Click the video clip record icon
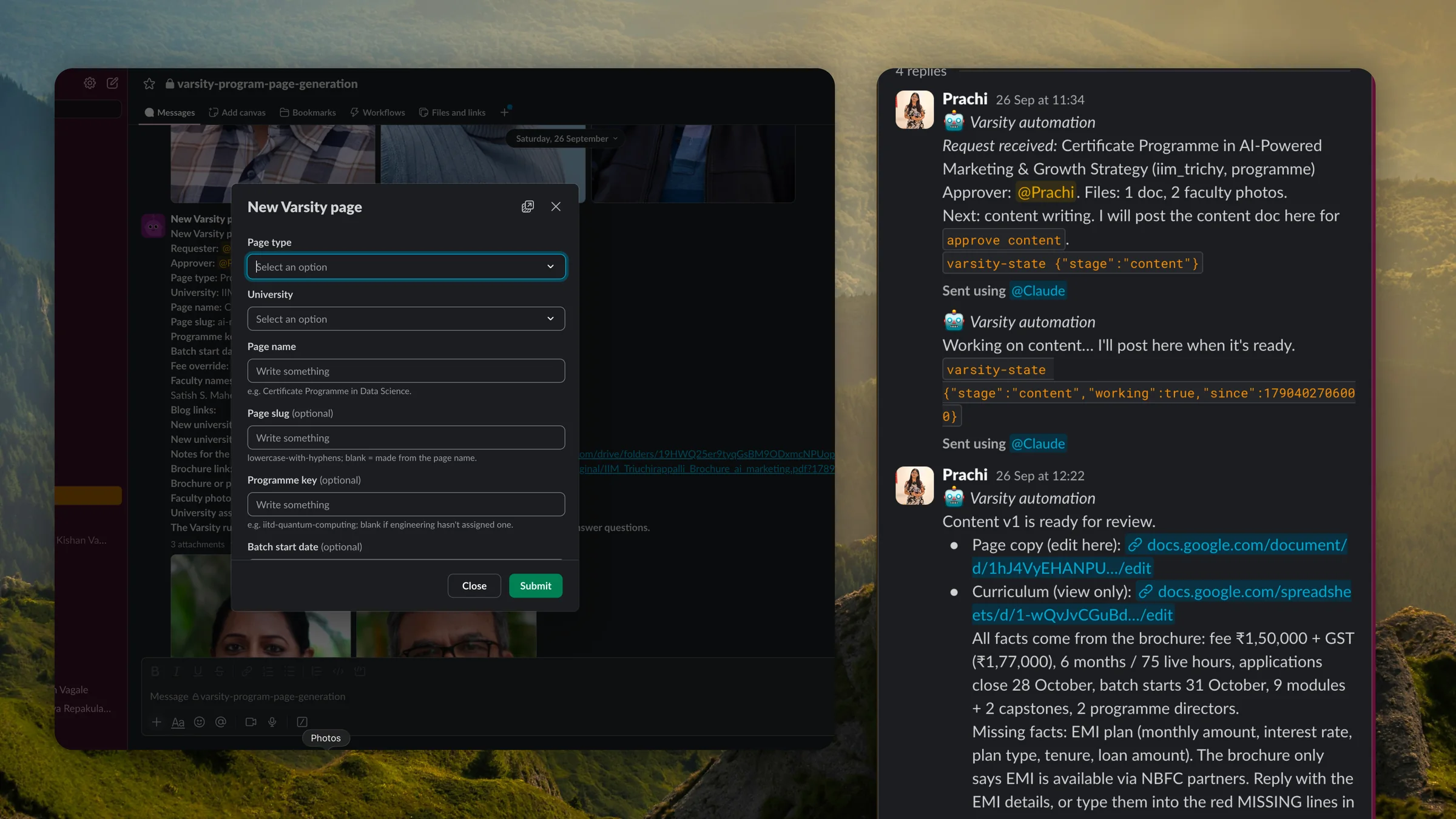The width and height of the screenshot is (1456, 819). (x=251, y=722)
